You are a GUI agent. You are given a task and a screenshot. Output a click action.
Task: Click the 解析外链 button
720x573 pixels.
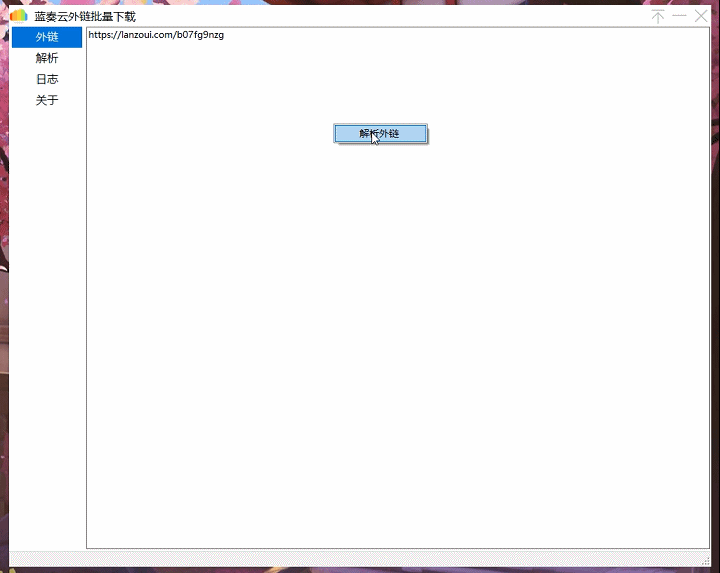[380, 134]
